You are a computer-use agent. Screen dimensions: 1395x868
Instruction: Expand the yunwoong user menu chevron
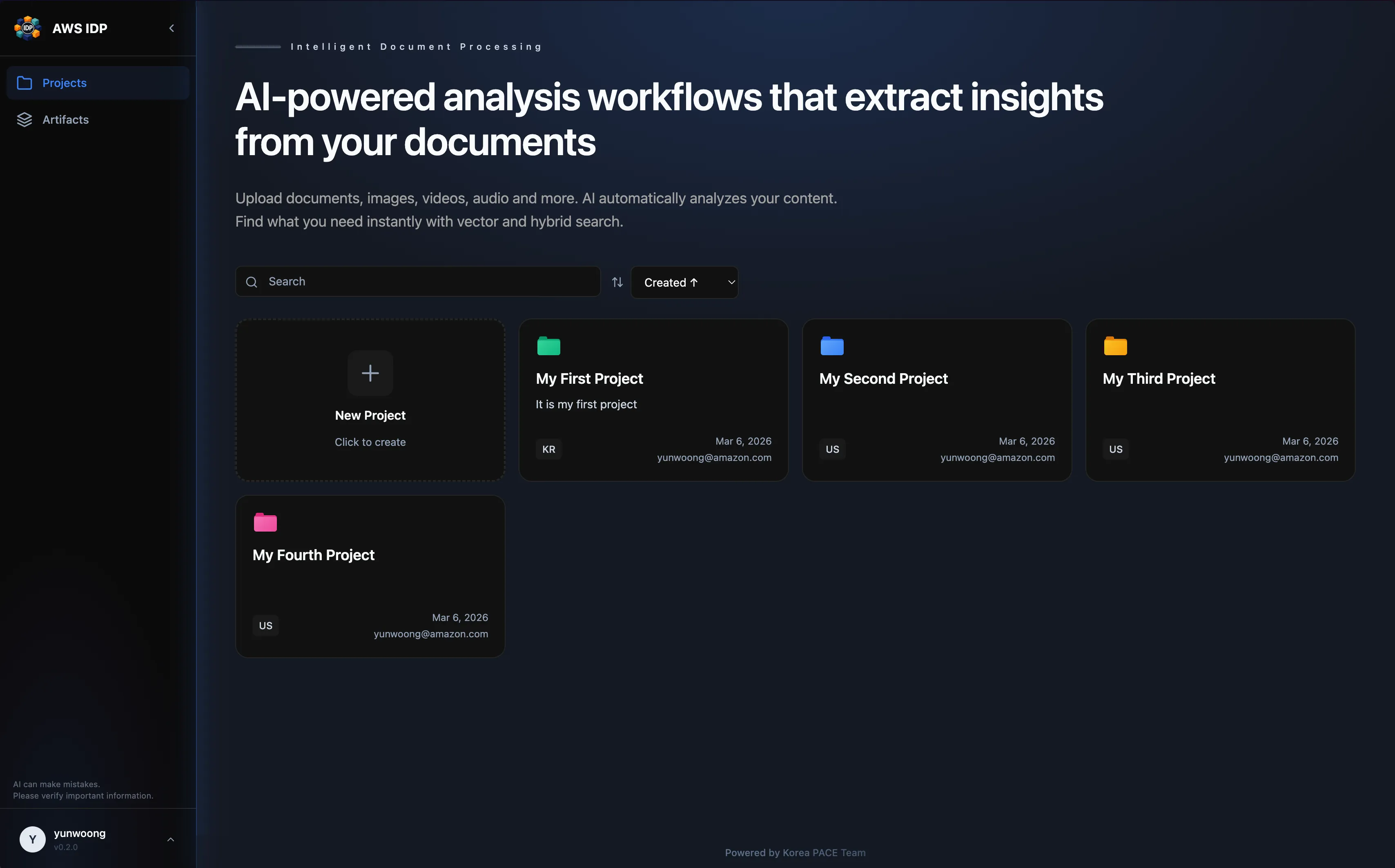171,840
